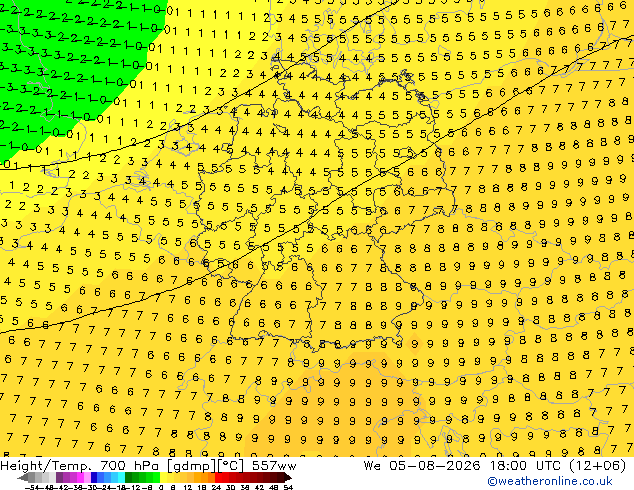Click the '[°C]' unit label
This screenshot has height=490, width=634.
coord(231,466)
